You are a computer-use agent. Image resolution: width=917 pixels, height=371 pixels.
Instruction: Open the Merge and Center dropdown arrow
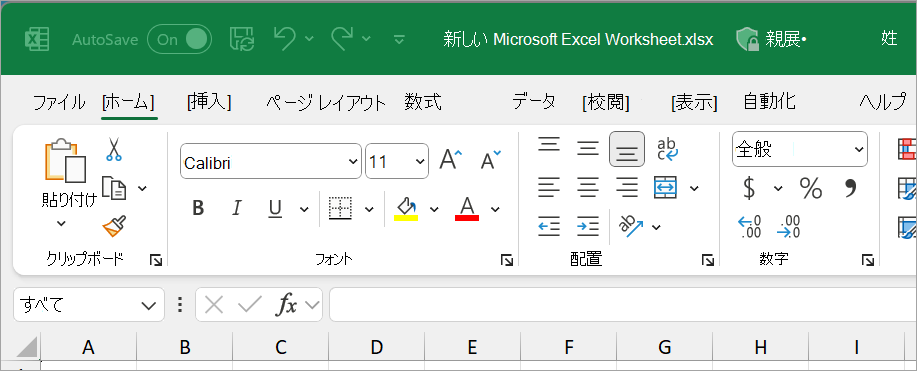pos(694,188)
